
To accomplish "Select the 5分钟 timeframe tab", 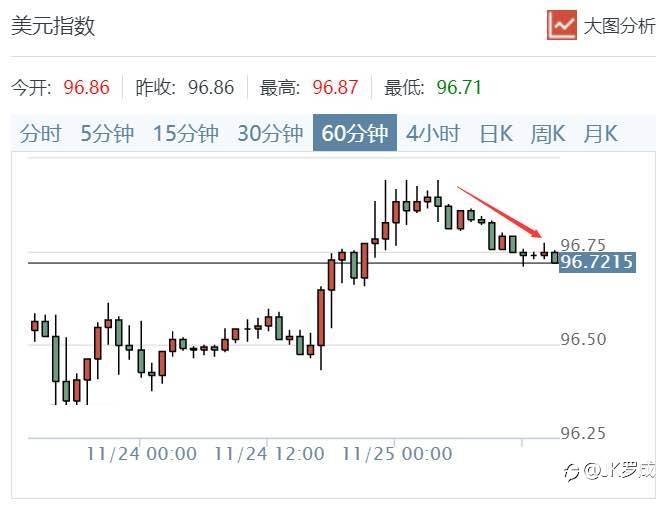I will click(107, 133).
